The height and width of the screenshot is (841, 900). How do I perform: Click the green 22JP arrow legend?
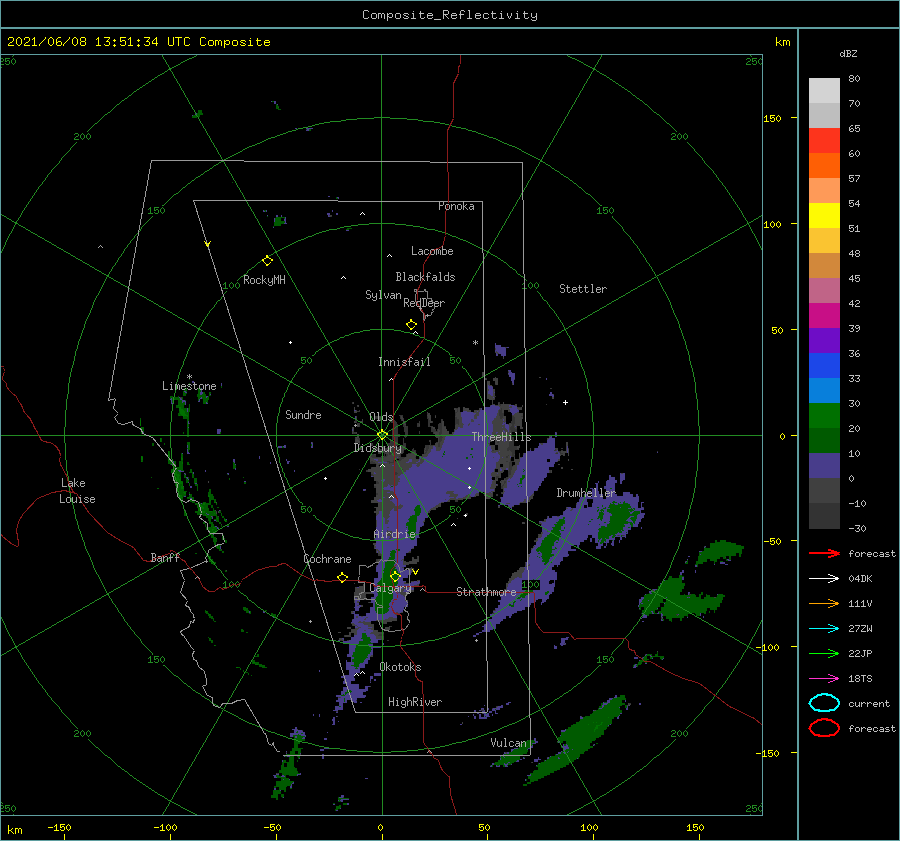[824, 653]
